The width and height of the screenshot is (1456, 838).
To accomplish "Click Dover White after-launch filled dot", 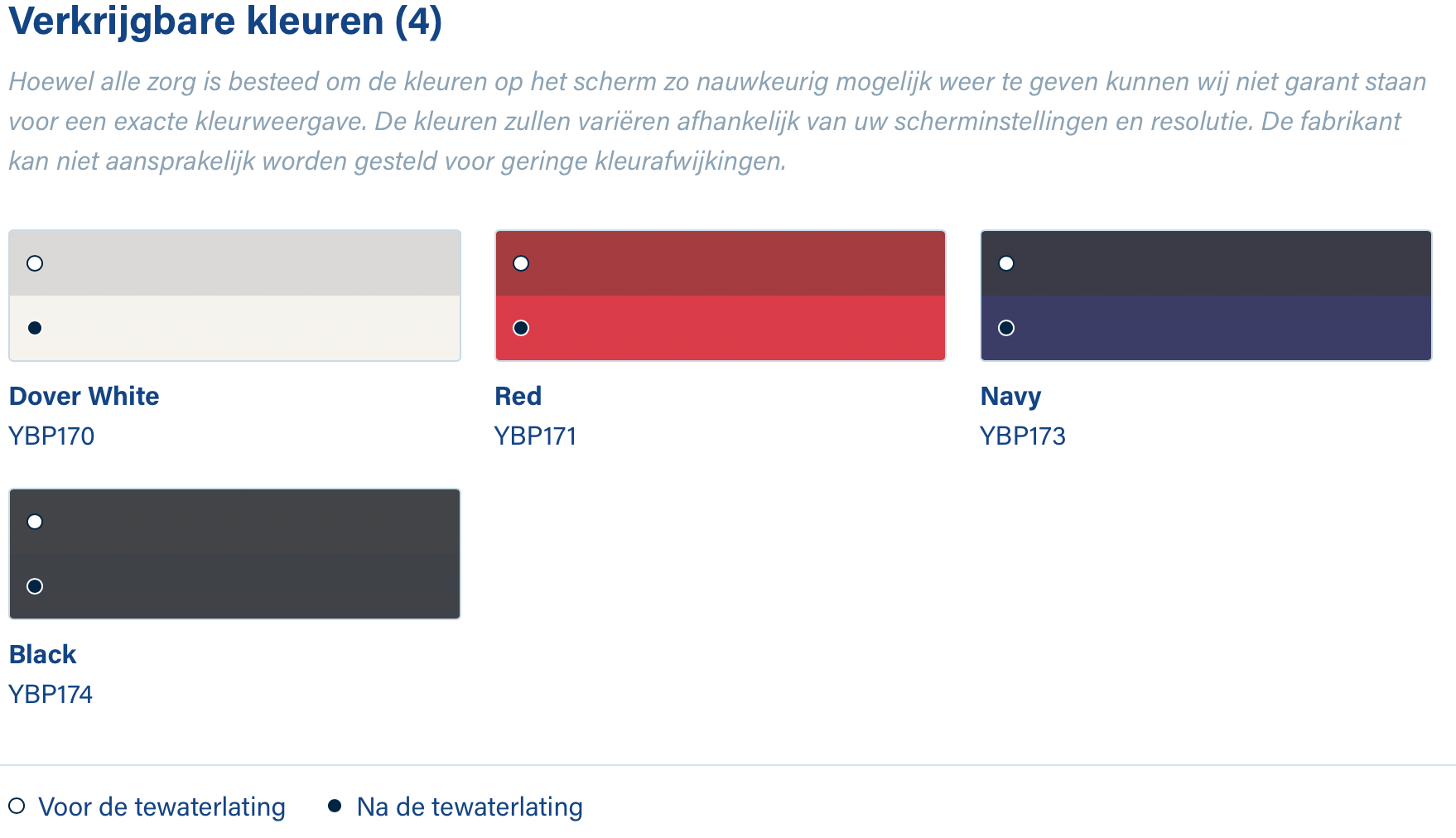I will click(x=35, y=328).
